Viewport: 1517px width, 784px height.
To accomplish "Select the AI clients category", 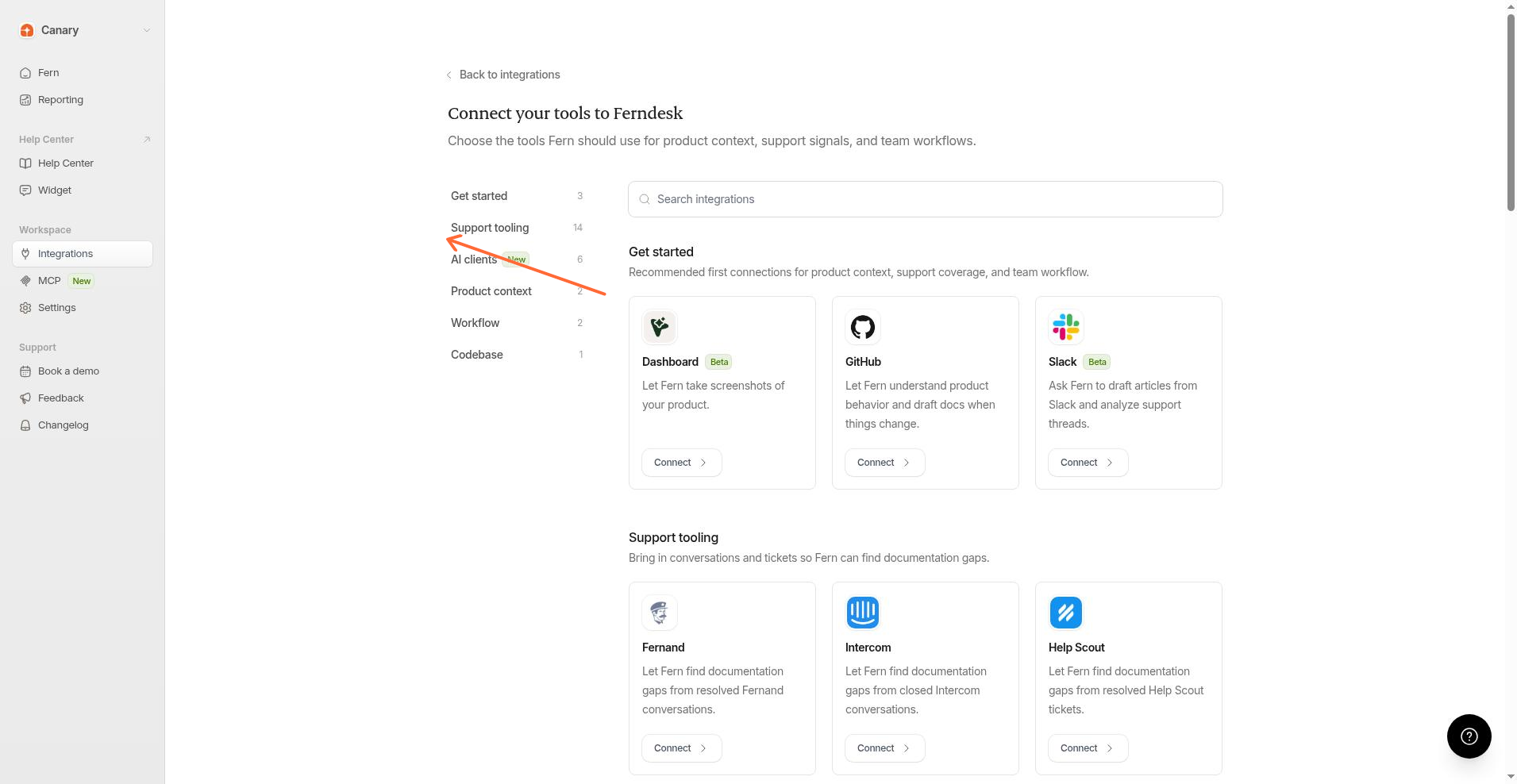I will [x=518, y=259].
